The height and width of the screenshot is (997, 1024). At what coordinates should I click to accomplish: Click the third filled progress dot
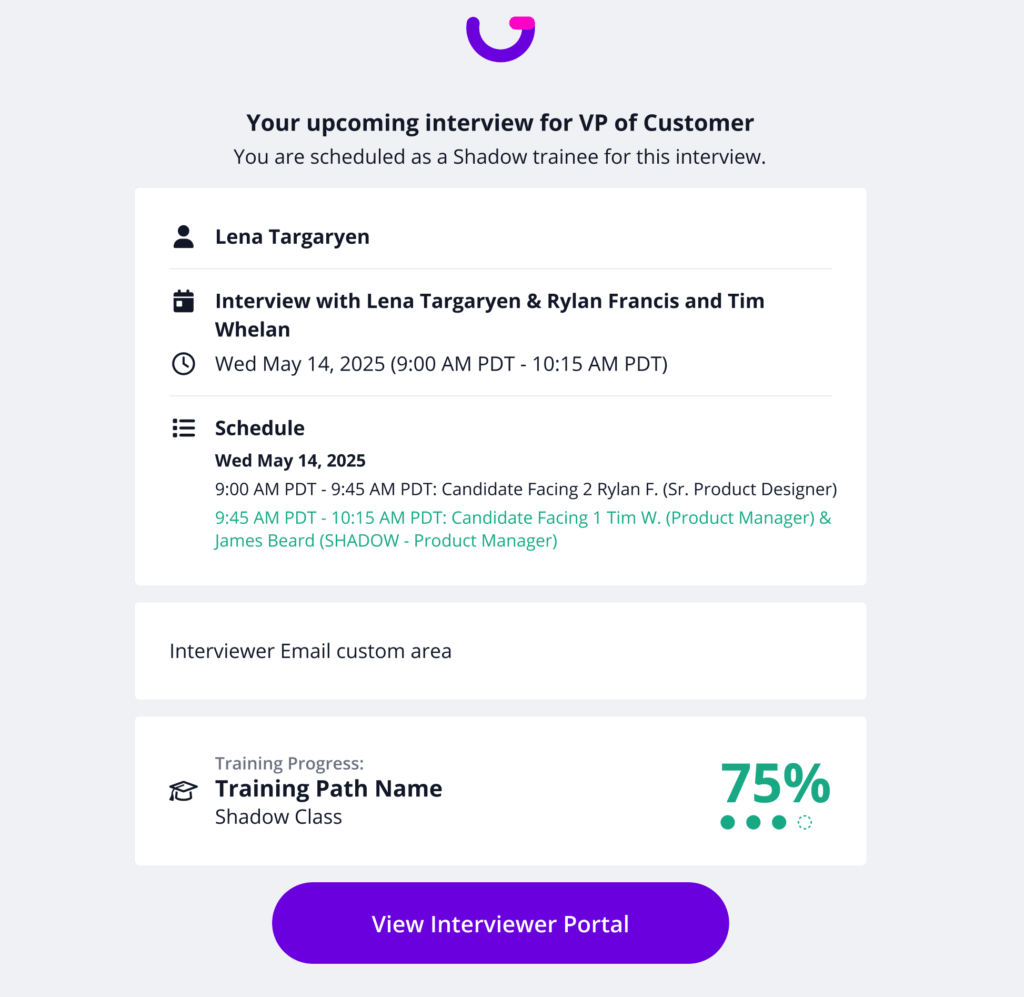tap(778, 822)
